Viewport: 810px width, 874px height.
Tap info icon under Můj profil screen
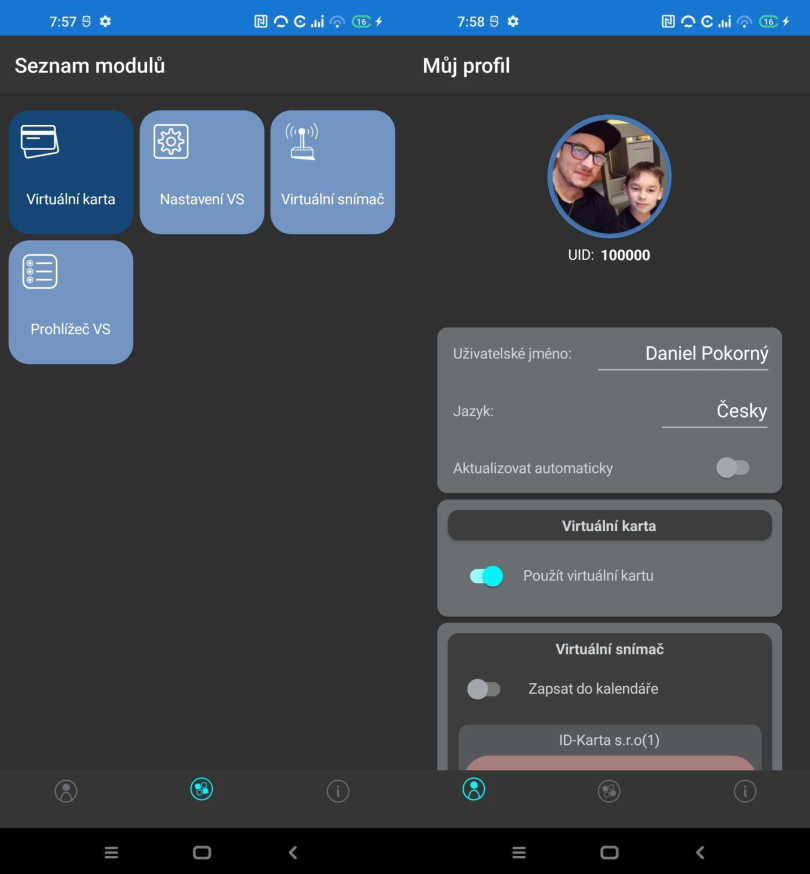coord(745,791)
